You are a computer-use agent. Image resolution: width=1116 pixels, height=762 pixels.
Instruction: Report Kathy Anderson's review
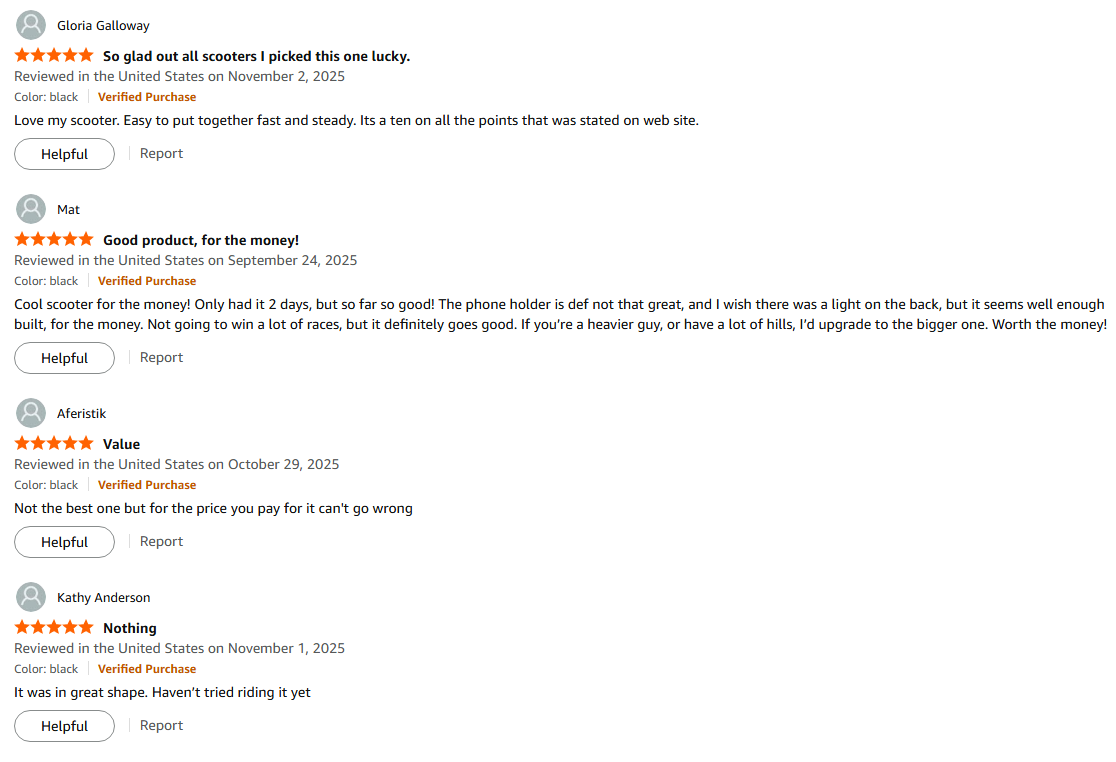tap(161, 725)
